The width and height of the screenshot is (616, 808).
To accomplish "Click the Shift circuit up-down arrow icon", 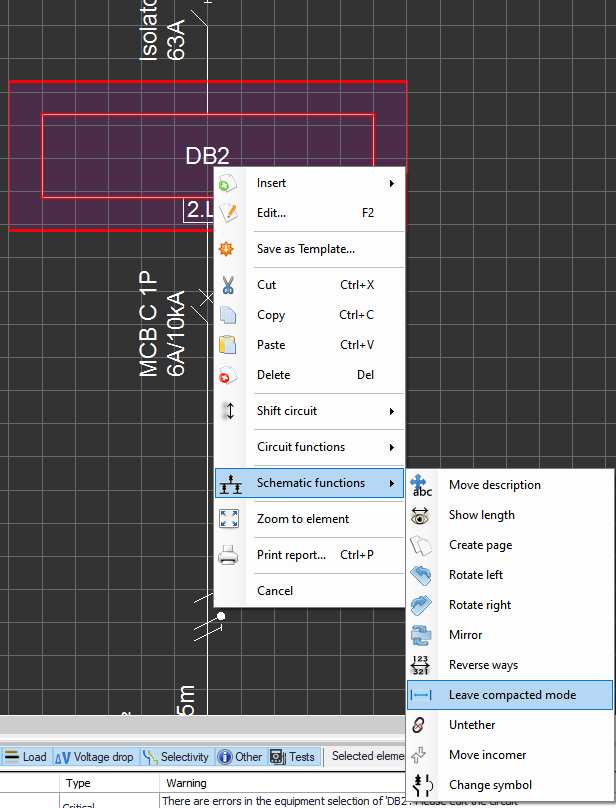I will pos(230,411).
